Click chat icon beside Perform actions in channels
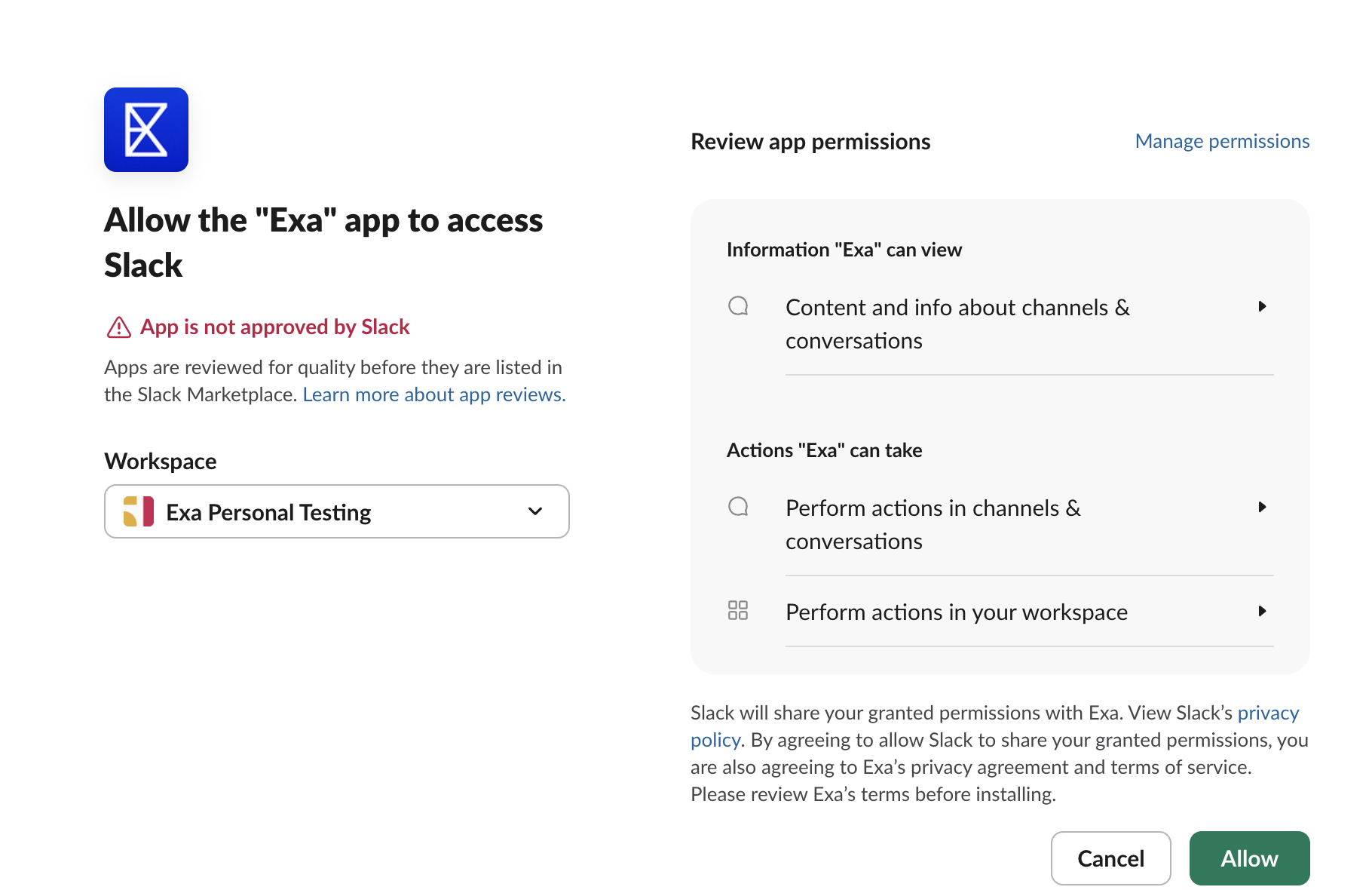Viewport: 1372px width, 890px height. pyautogui.click(x=738, y=507)
